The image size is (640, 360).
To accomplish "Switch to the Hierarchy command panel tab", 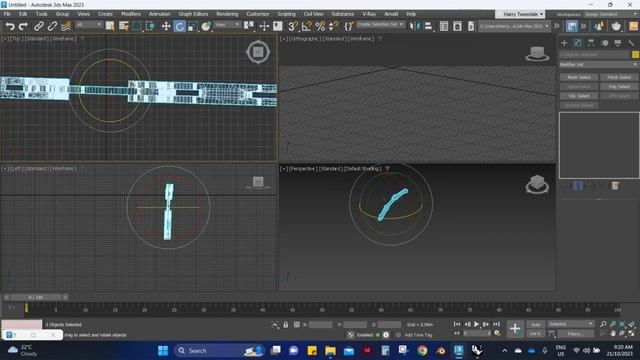I will pos(591,43).
